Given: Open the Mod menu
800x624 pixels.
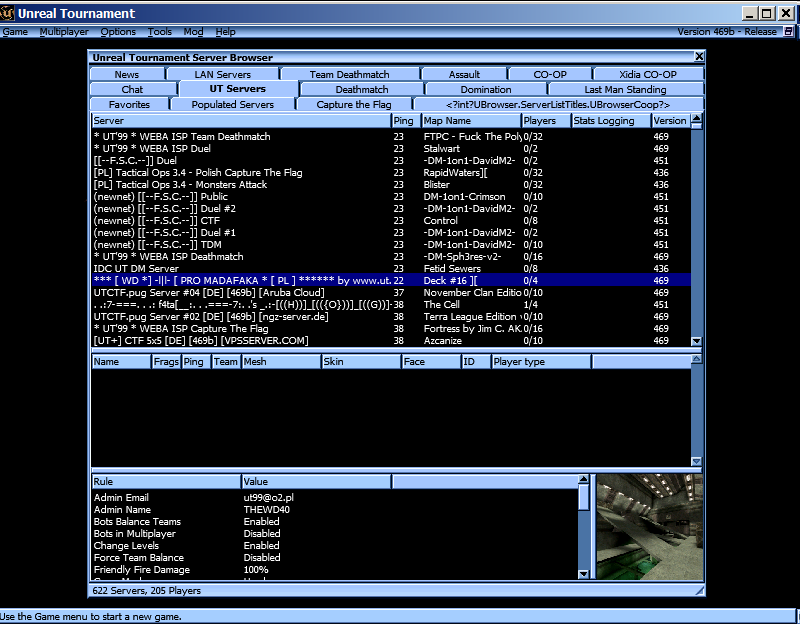Looking at the screenshot, I should (193, 32).
